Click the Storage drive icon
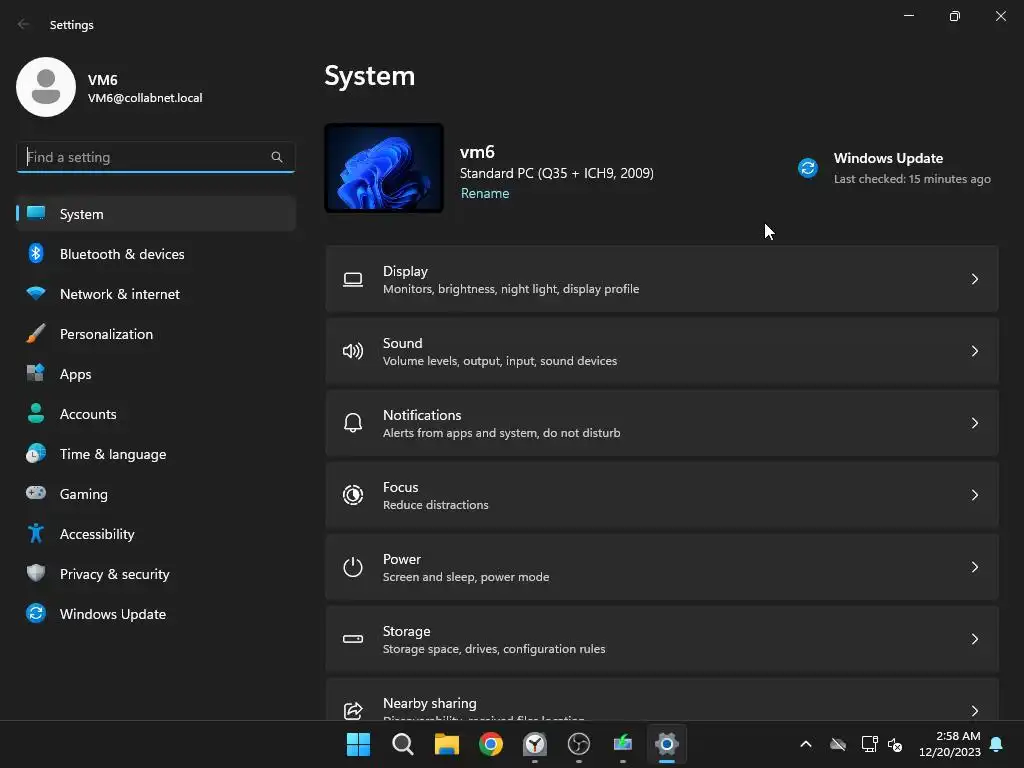This screenshot has height=768, width=1024. click(353, 639)
